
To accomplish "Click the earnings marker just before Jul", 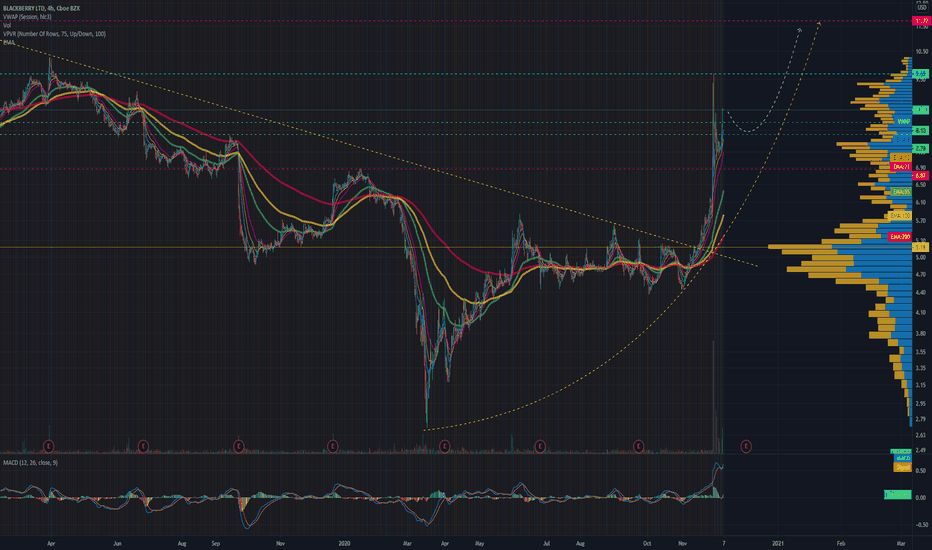I will (540, 446).
